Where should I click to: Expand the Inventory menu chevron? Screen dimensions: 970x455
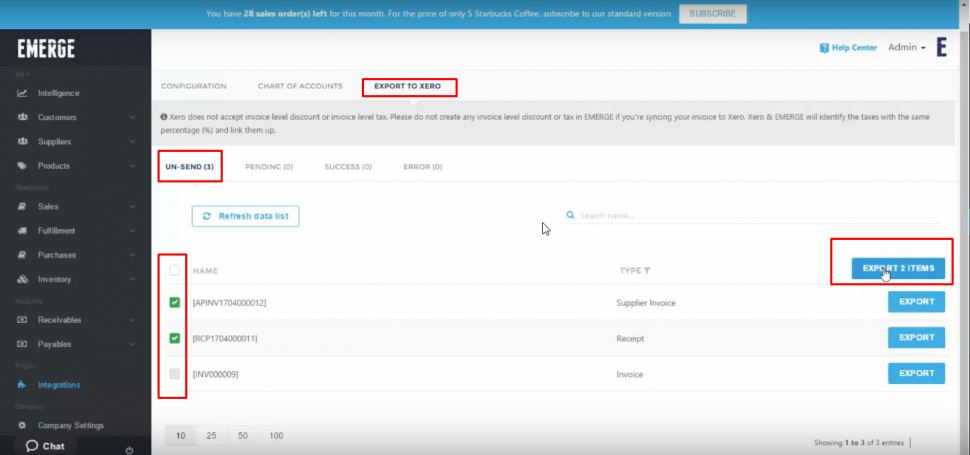click(x=132, y=279)
